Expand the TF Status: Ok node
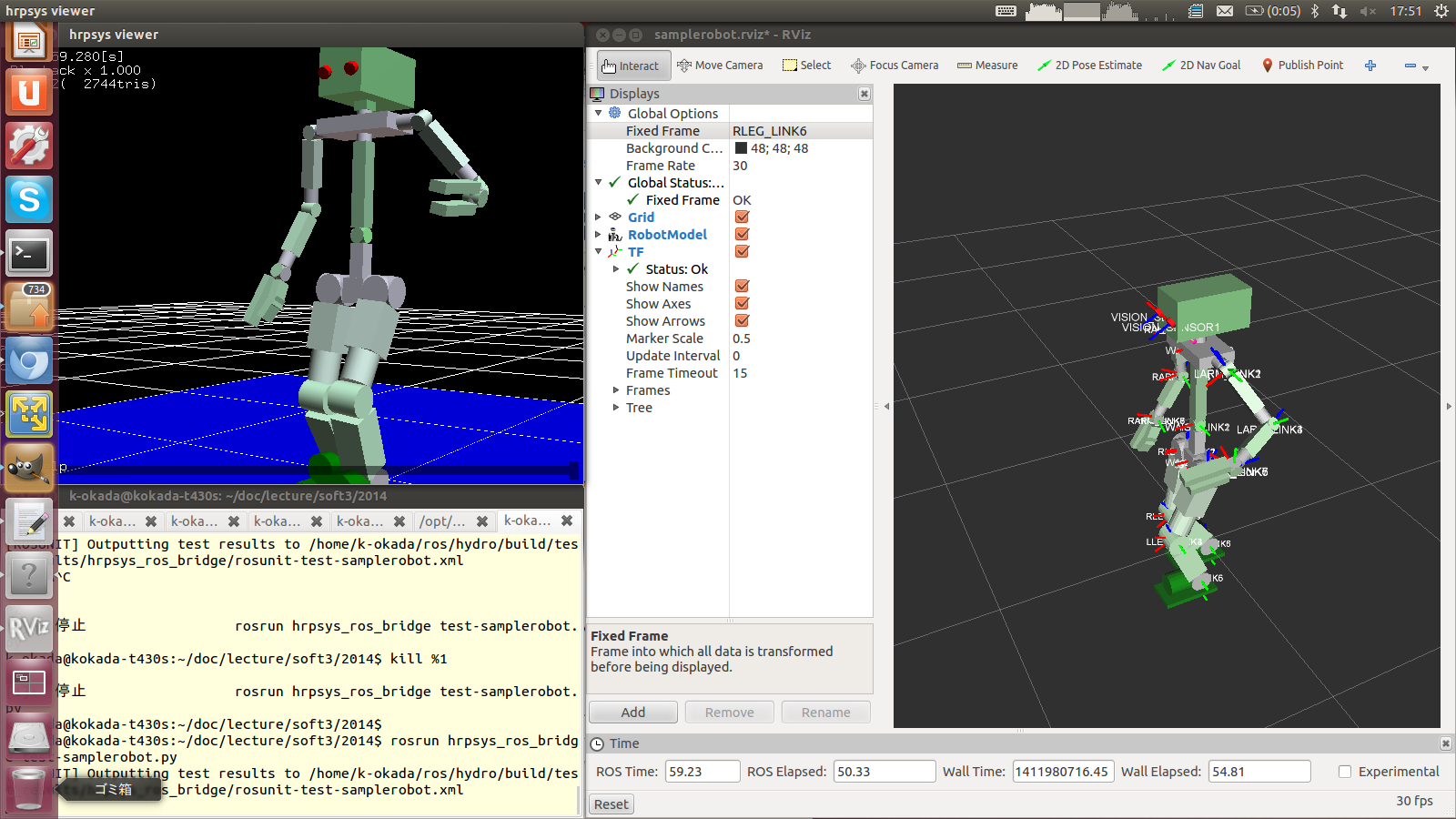Screen dimensions: 1456x819 (x=616, y=269)
